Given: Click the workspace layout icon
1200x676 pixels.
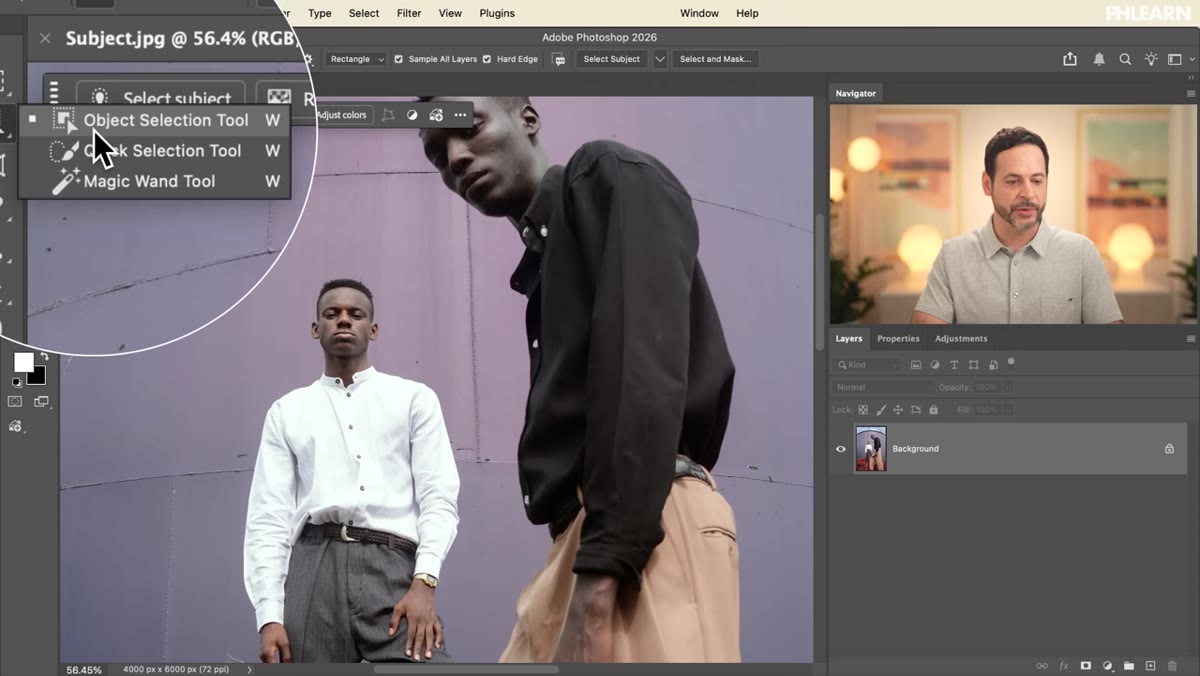Looking at the screenshot, I should 1176,59.
